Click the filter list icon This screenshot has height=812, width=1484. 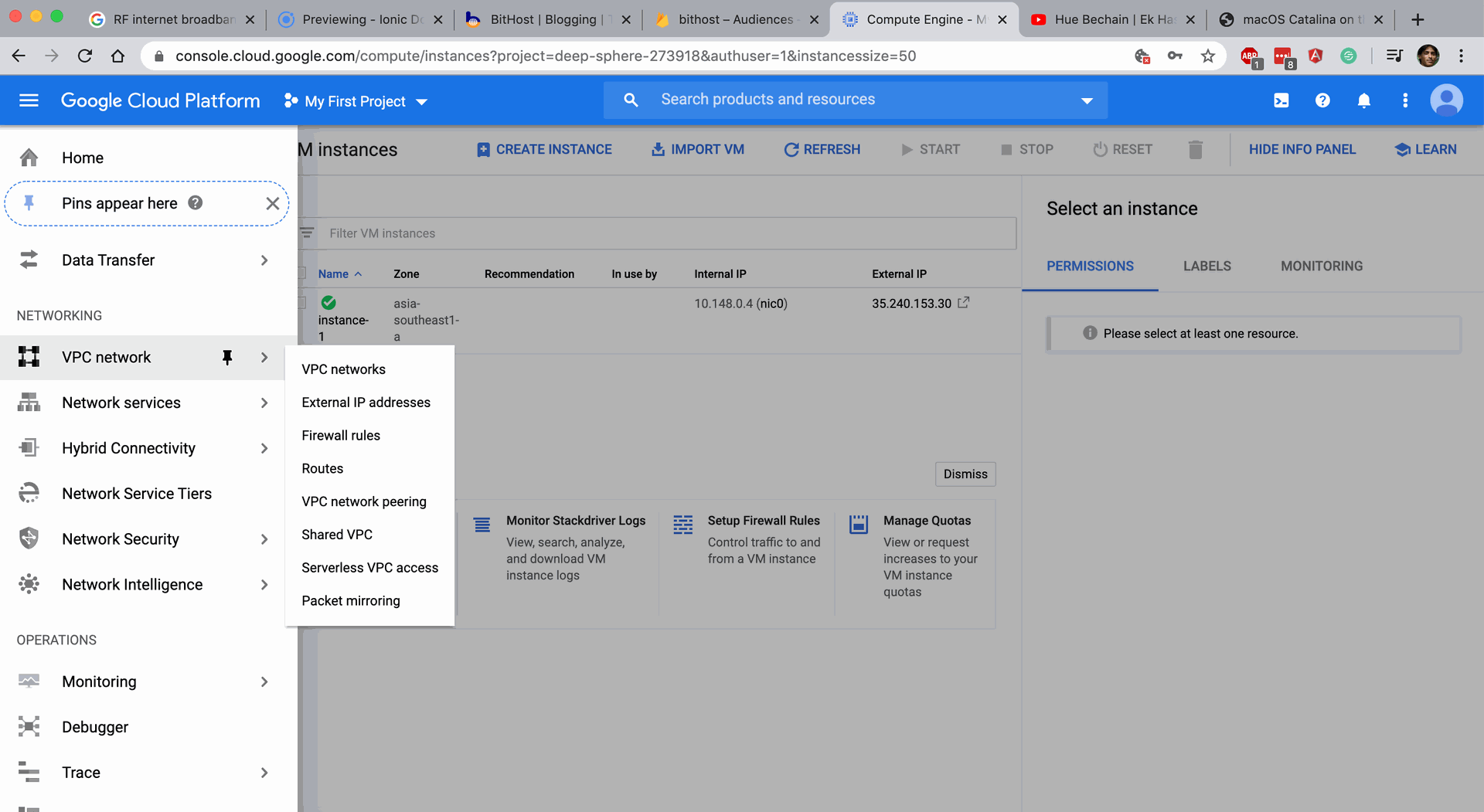[x=307, y=233]
